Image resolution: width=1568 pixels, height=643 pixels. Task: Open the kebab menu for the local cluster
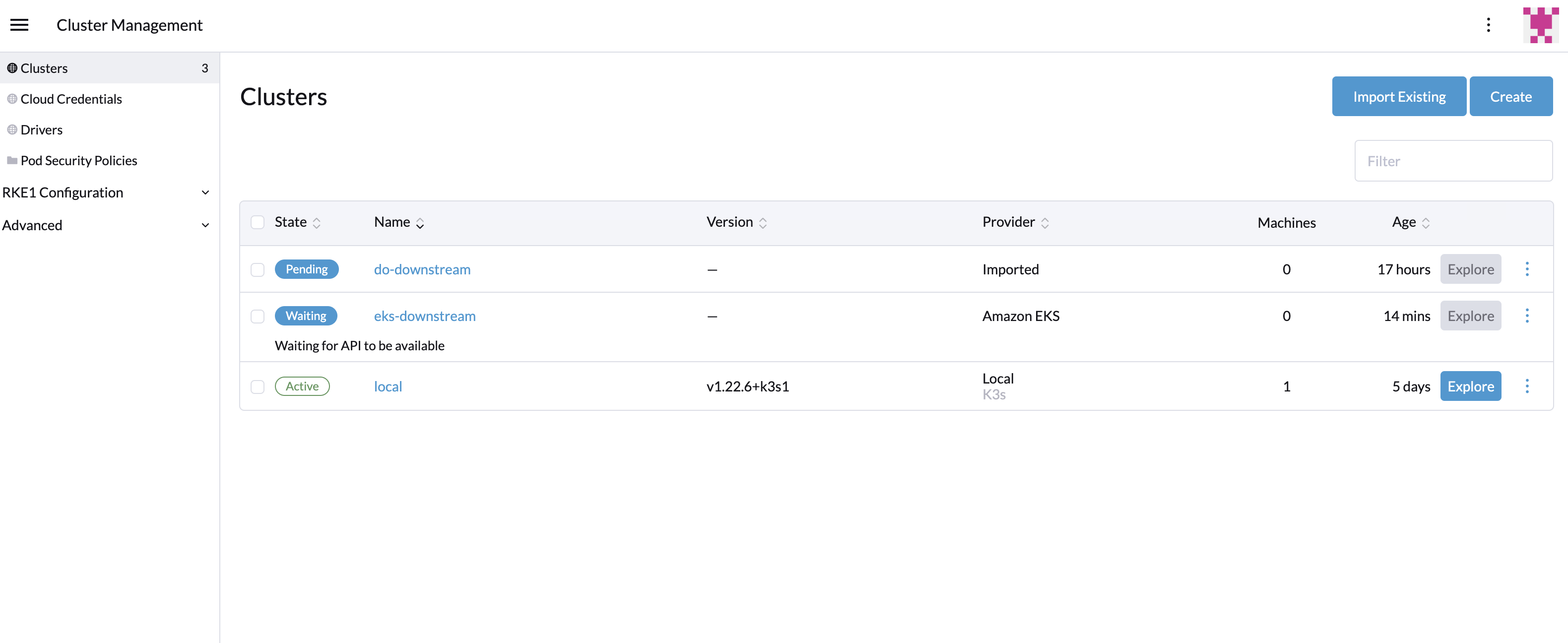tap(1527, 386)
